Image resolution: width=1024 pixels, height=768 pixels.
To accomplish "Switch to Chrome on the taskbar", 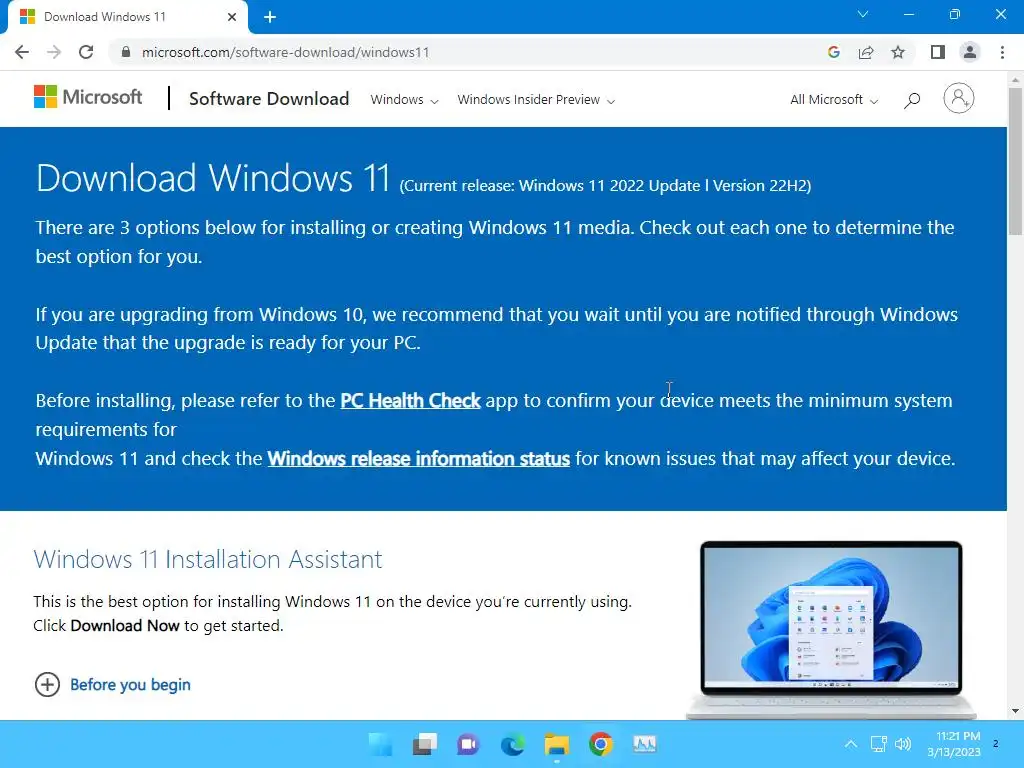I will click(601, 744).
